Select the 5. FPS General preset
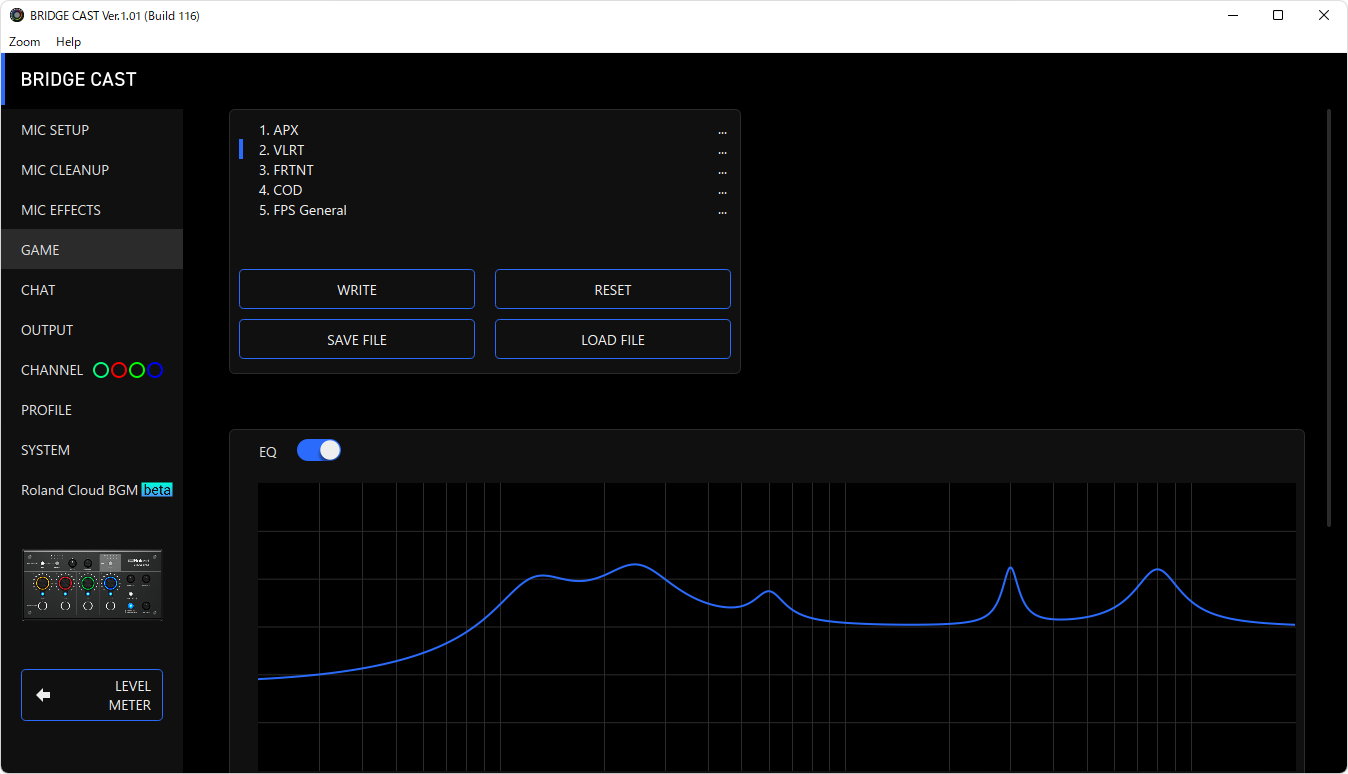Viewport: 1348px width, 774px height. (303, 210)
